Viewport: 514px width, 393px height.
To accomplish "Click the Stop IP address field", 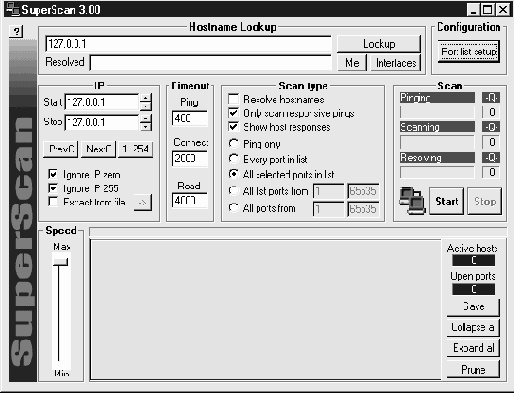I will coord(102,122).
